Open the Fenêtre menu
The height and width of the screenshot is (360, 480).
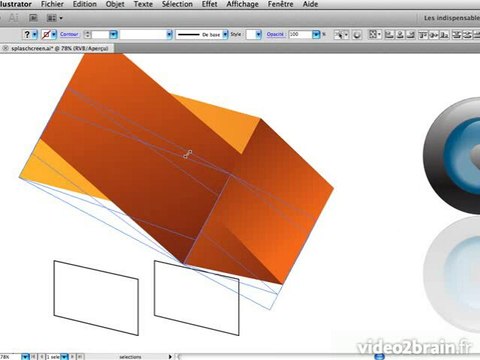tap(280, 4)
